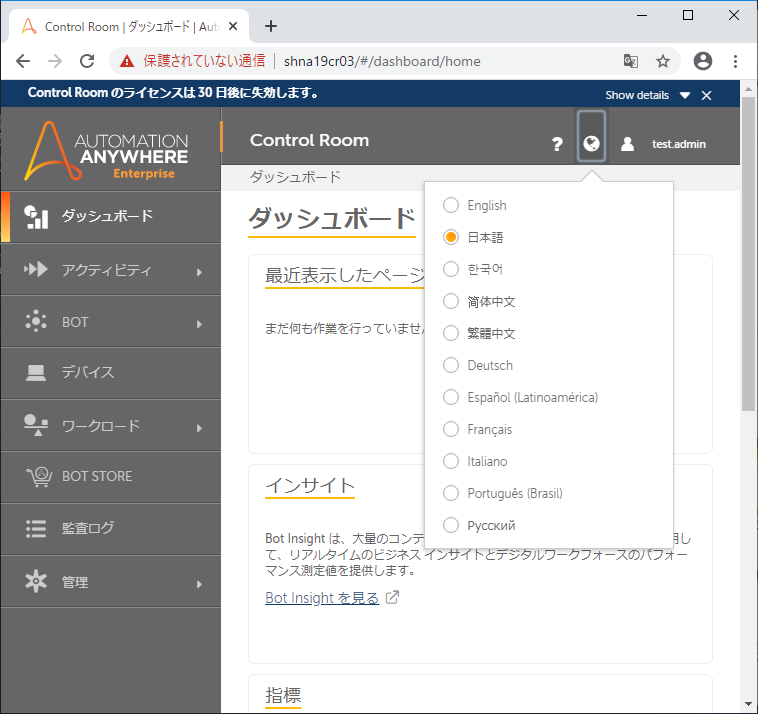Click the ダッシュボード sidebar chart icon
This screenshot has width=758, height=714.
point(36,217)
